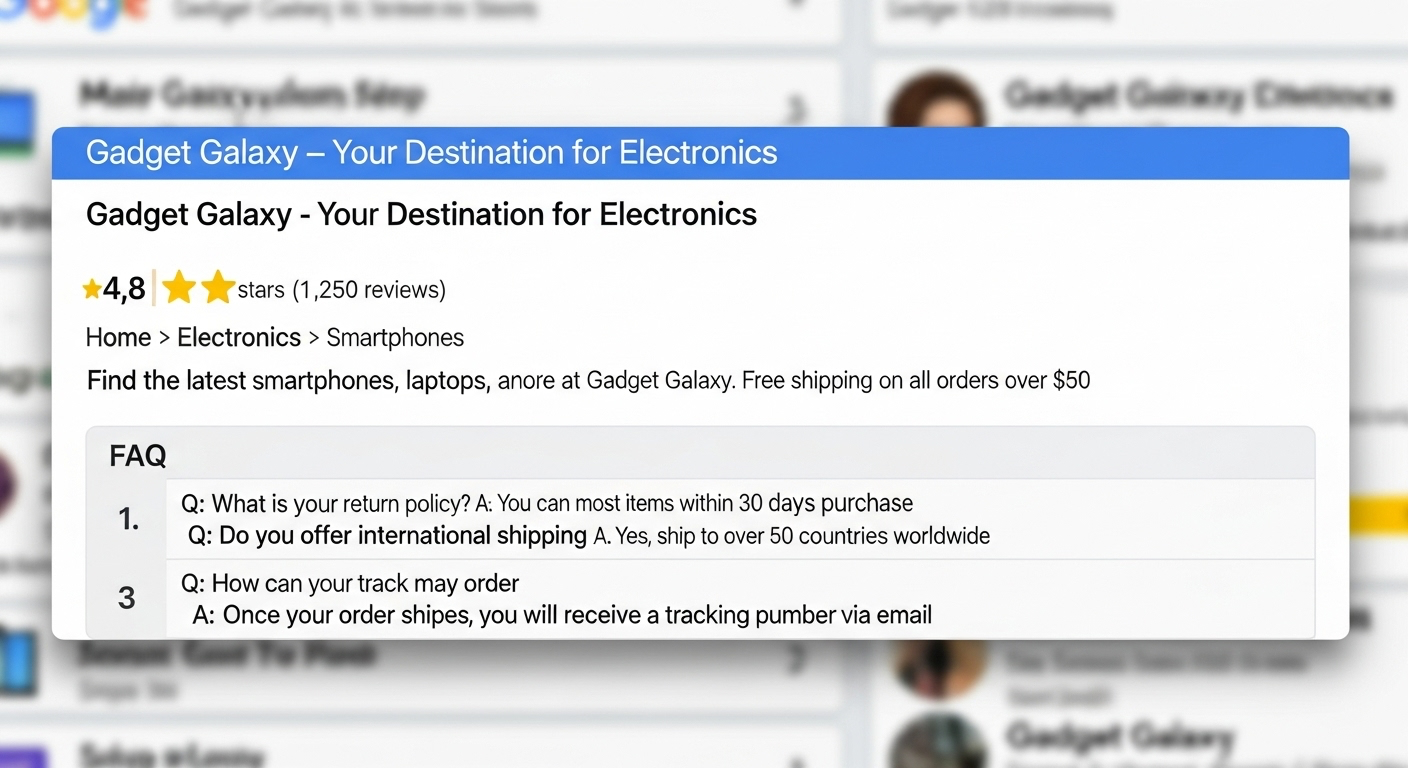
Task: Click the small star beside the 4,8 rating
Action: click(x=92, y=290)
